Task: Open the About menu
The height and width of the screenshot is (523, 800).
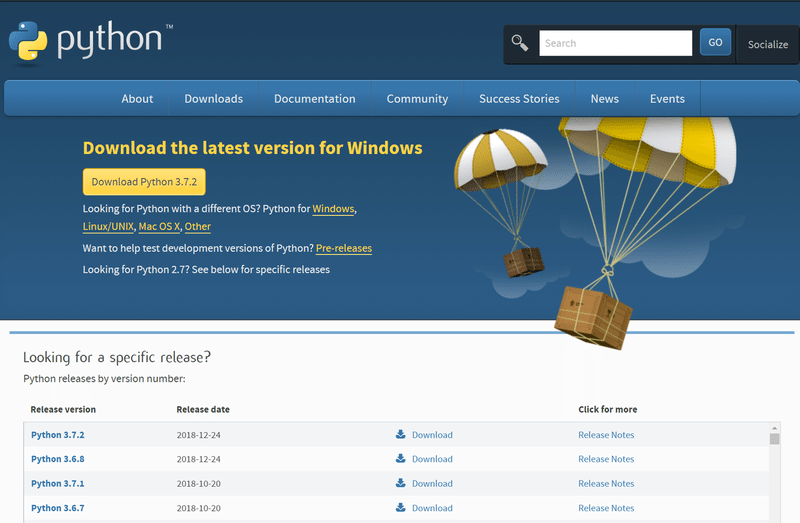Action: [137, 98]
